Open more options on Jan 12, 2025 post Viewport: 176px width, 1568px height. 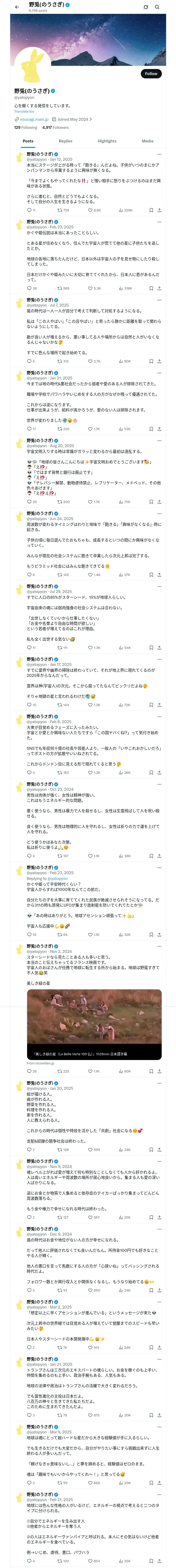pos(159,154)
